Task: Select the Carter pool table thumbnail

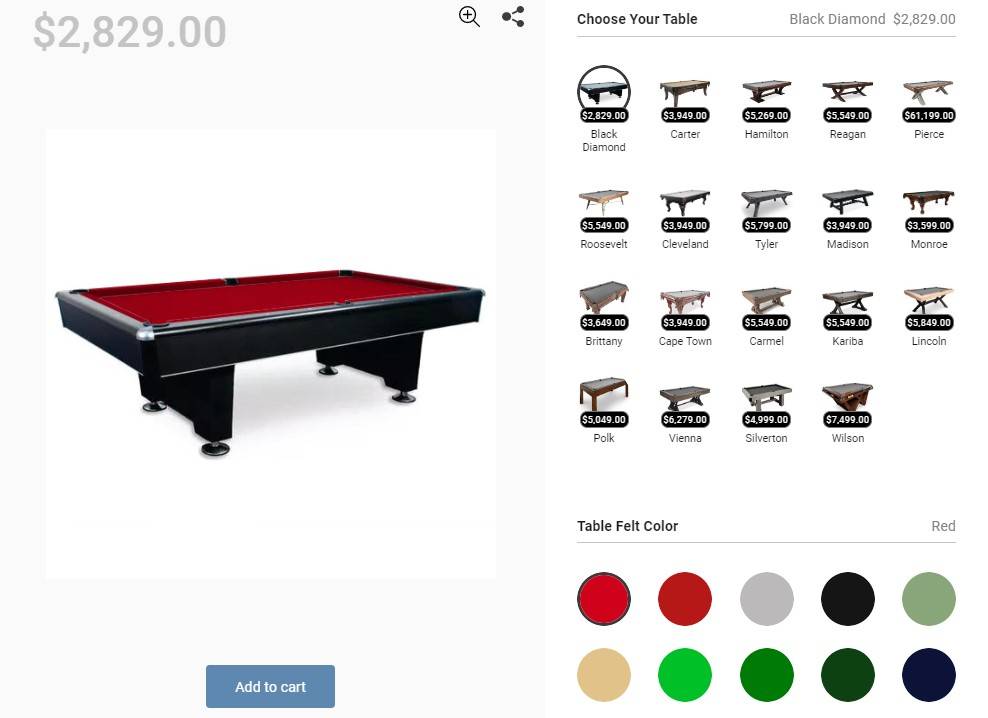Action: pyautogui.click(x=685, y=93)
